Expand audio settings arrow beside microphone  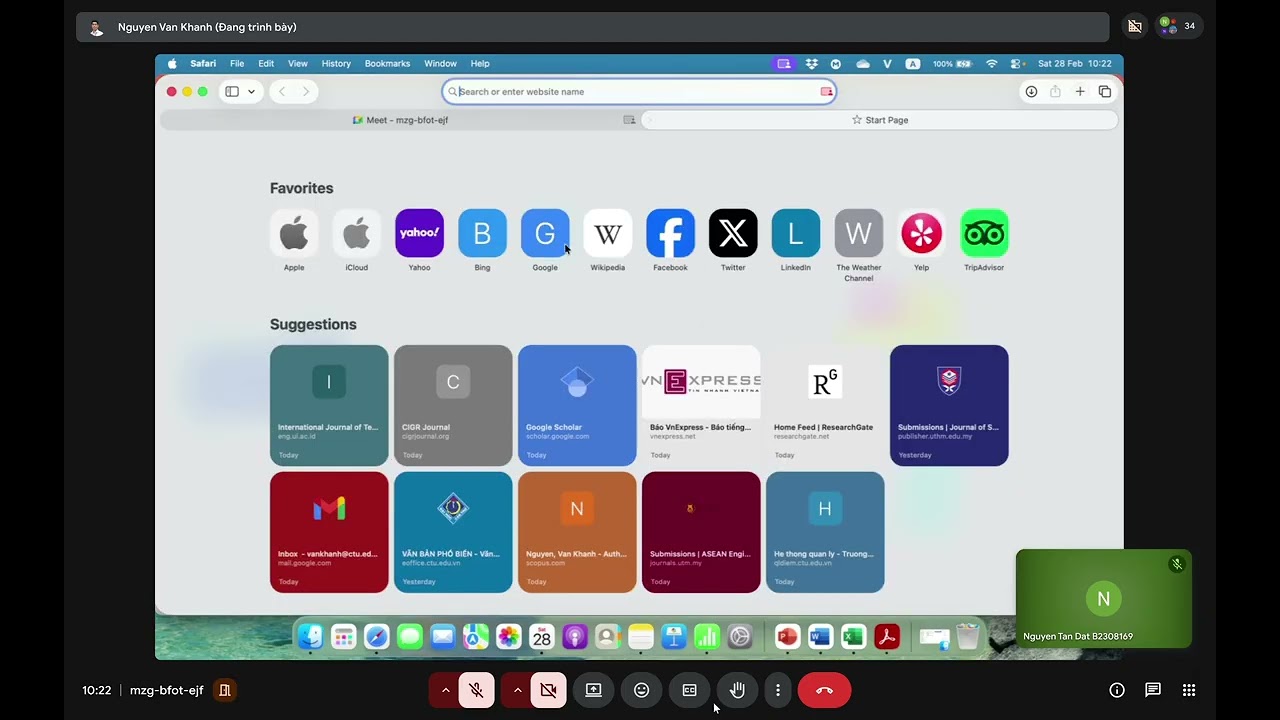(x=445, y=690)
